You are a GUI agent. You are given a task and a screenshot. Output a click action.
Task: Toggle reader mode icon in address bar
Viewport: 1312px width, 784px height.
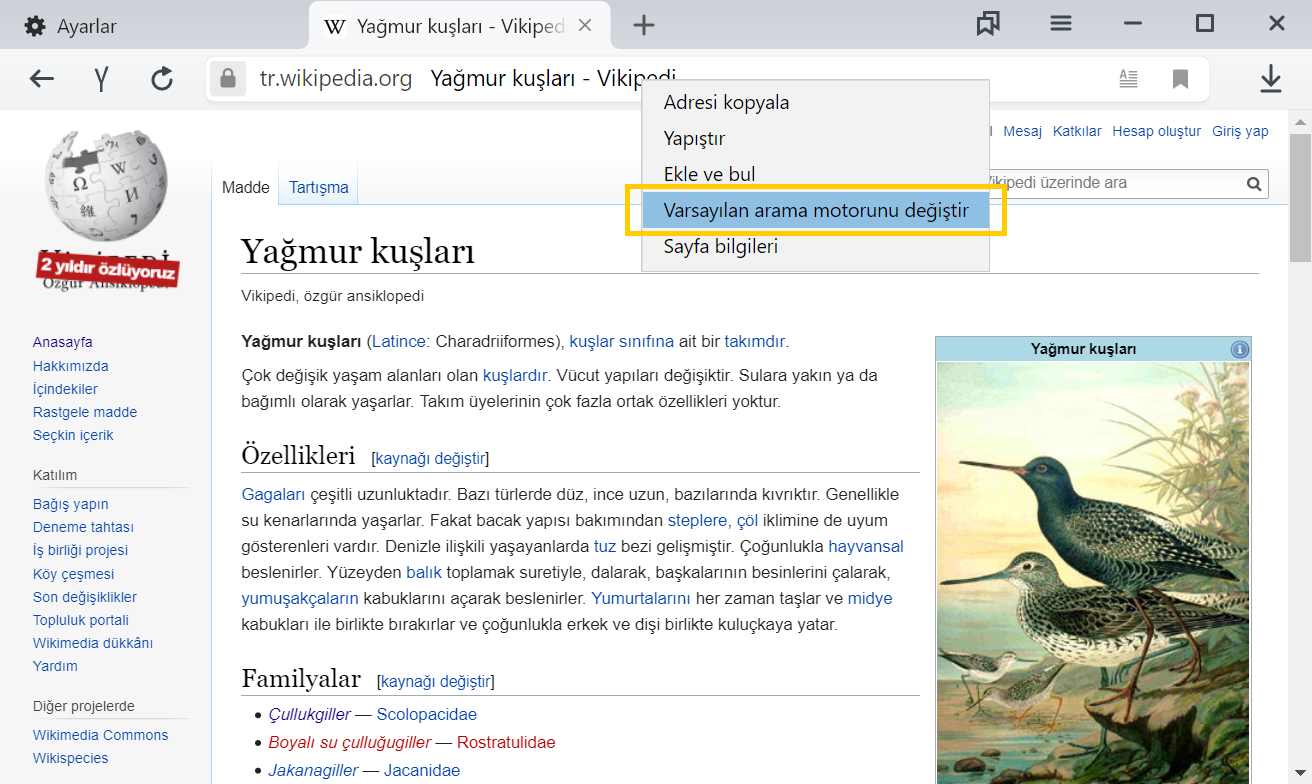coord(1128,79)
